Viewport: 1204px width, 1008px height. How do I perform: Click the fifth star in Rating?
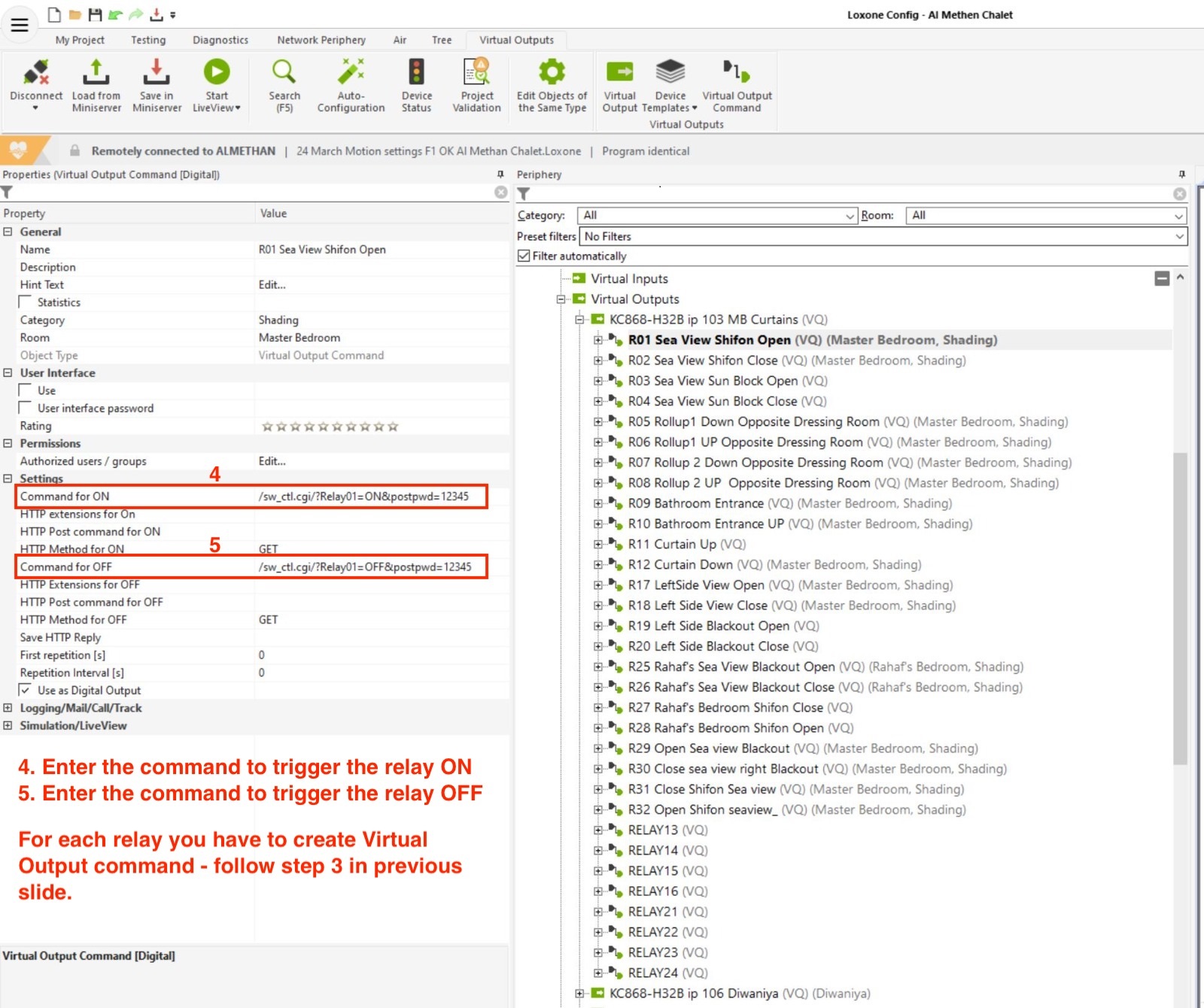[323, 427]
